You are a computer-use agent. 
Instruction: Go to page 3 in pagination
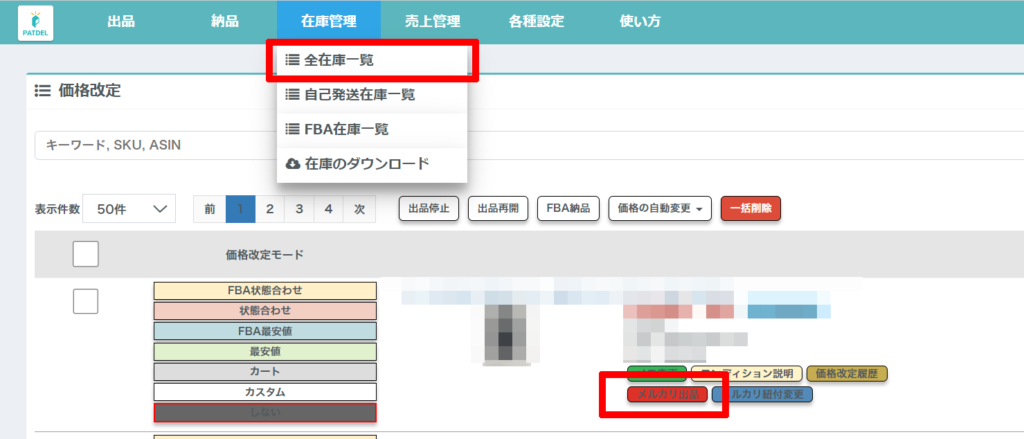pyautogui.click(x=298, y=209)
